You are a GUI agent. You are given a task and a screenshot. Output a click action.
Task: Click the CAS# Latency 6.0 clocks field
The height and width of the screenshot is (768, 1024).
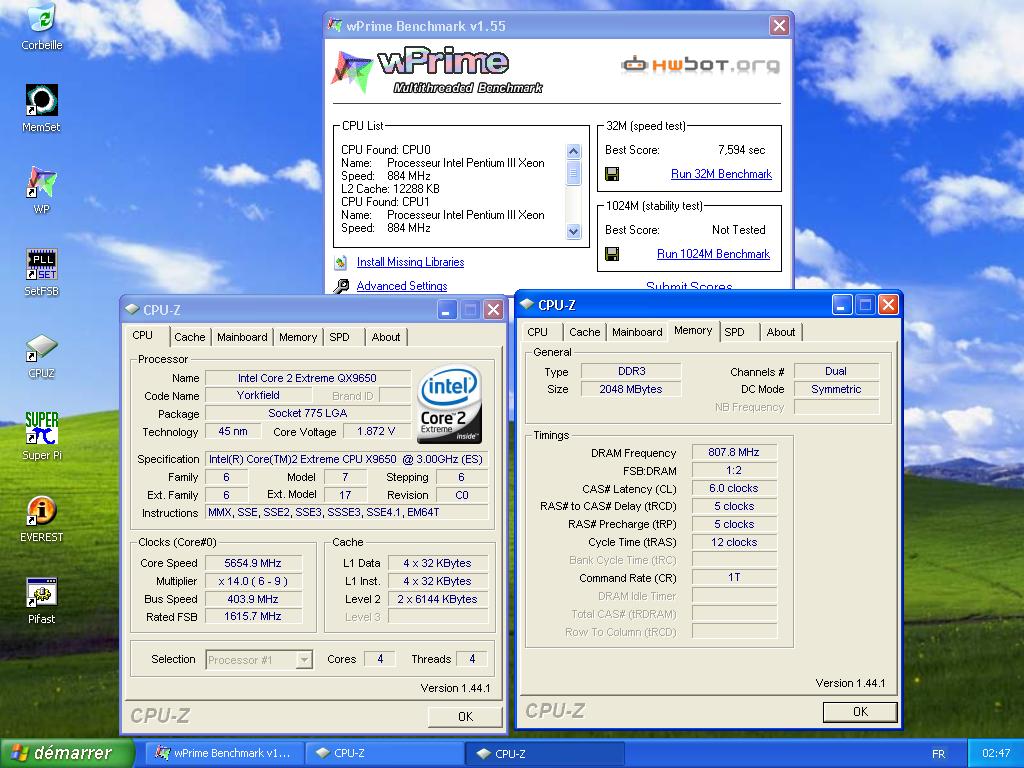[734, 488]
